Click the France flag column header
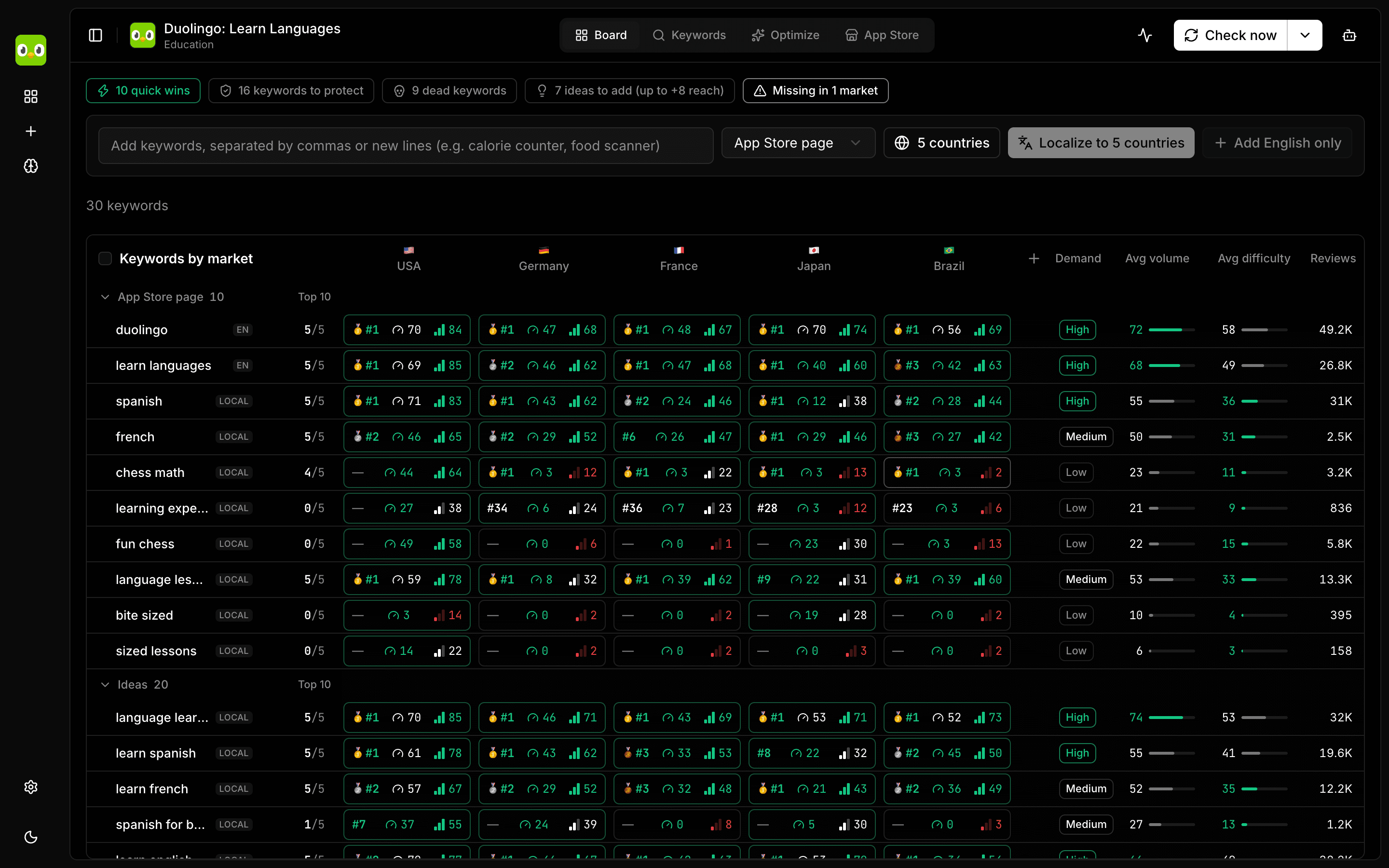The height and width of the screenshot is (868, 1389). 679,258
